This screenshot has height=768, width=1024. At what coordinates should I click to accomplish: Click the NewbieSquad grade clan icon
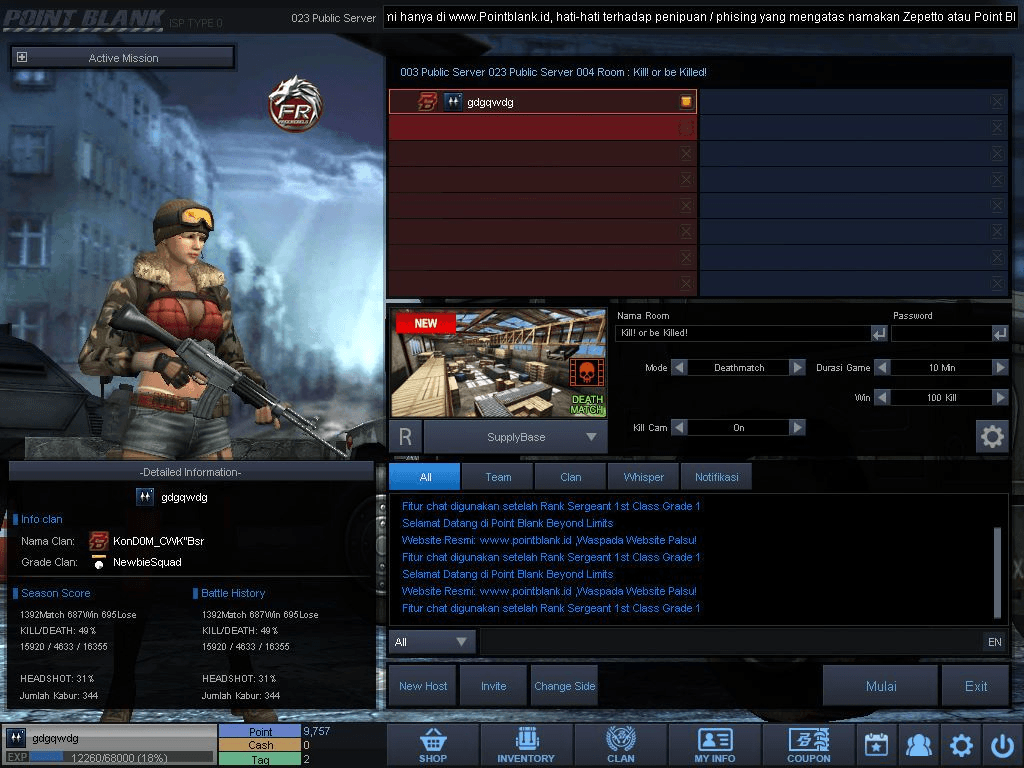tap(99, 563)
